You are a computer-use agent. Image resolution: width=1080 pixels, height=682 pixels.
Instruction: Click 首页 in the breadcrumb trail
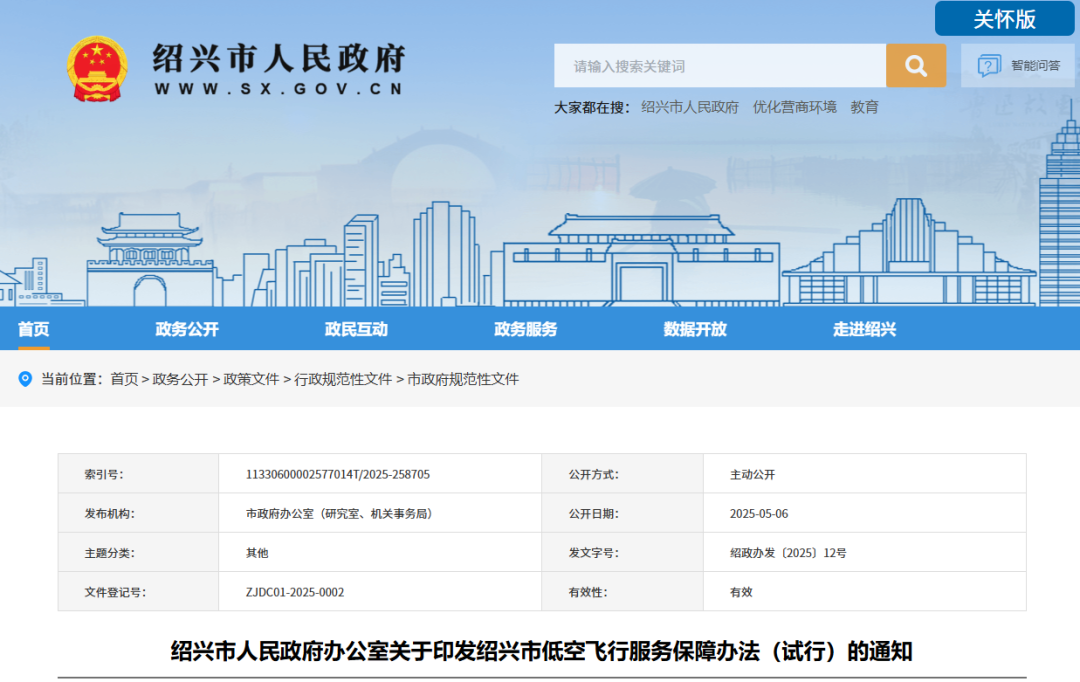[124, 379]
